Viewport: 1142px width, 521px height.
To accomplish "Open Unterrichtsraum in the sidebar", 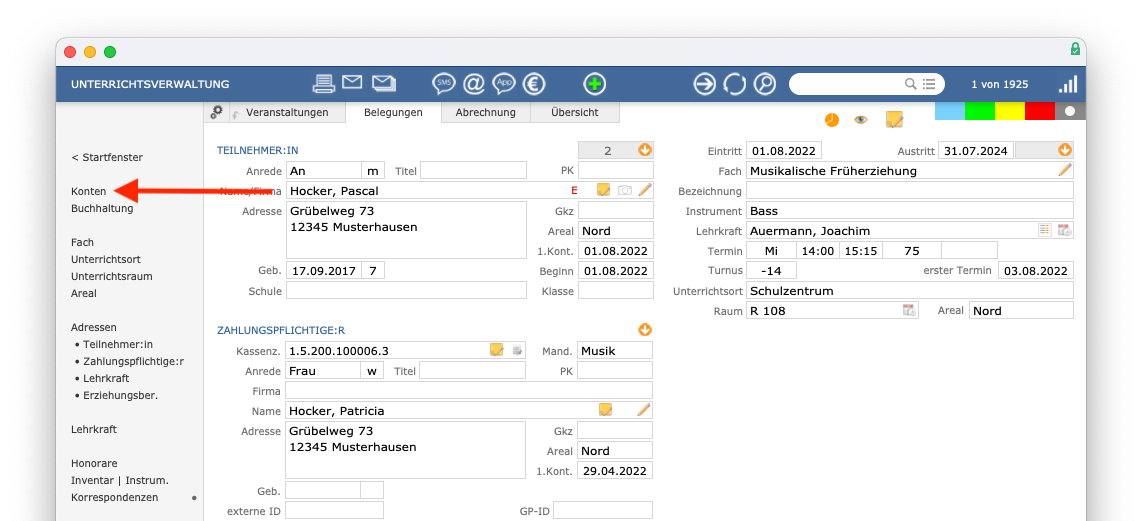I will point(112,277).
